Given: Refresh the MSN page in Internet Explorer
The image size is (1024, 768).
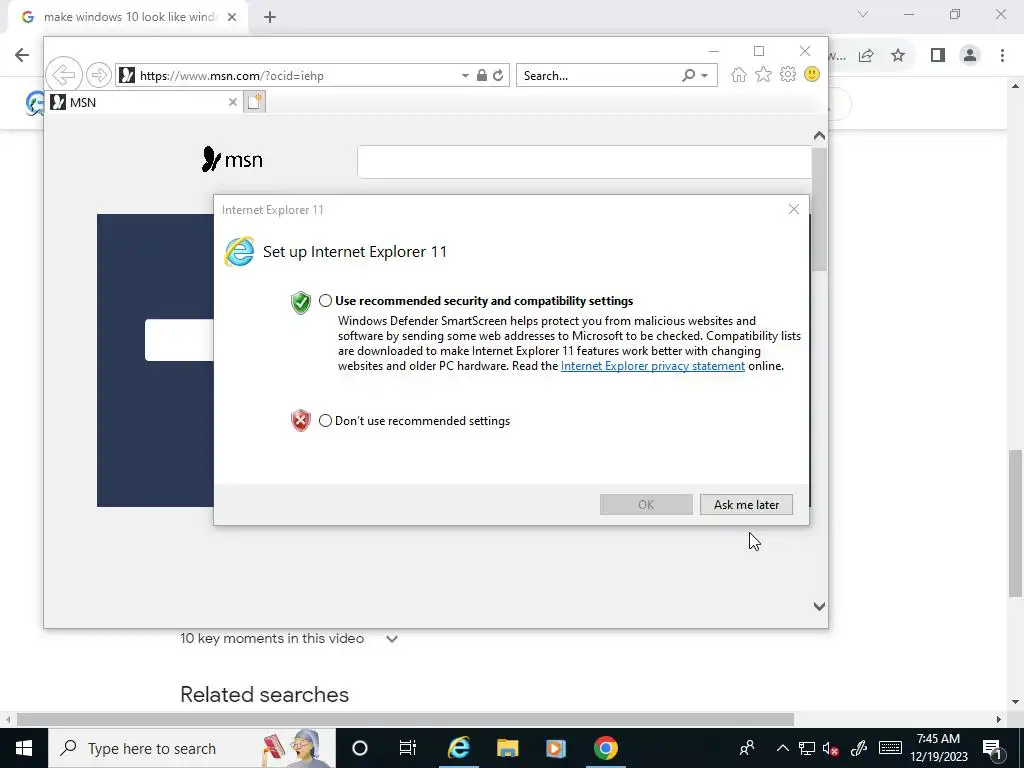Looking at the screenshot, I should [498, 76].
